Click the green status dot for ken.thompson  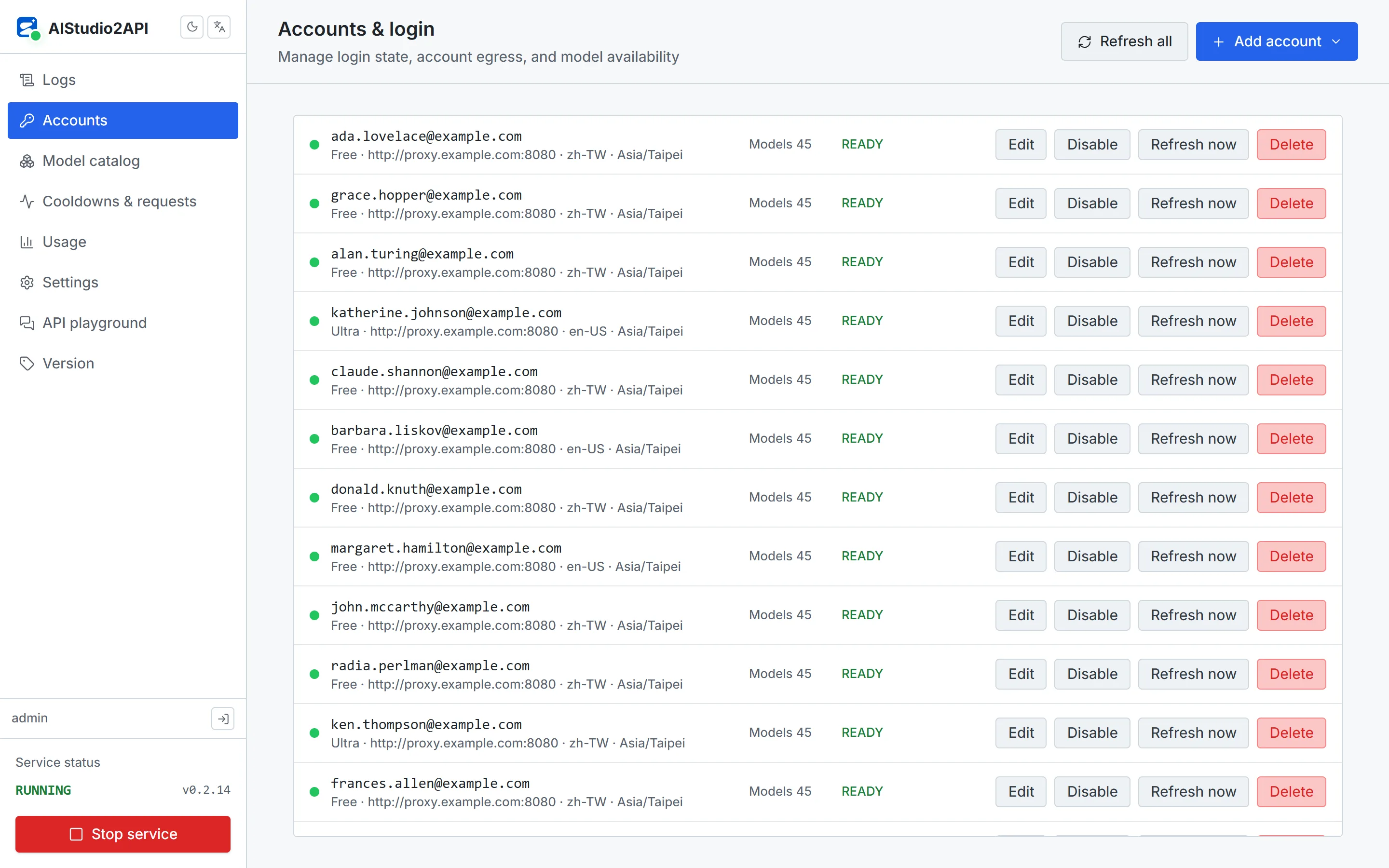[314, 732]
